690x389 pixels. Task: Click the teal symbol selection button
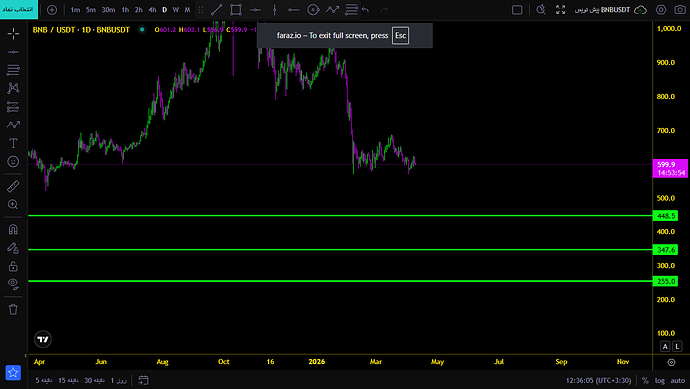(x=18, y=9)
